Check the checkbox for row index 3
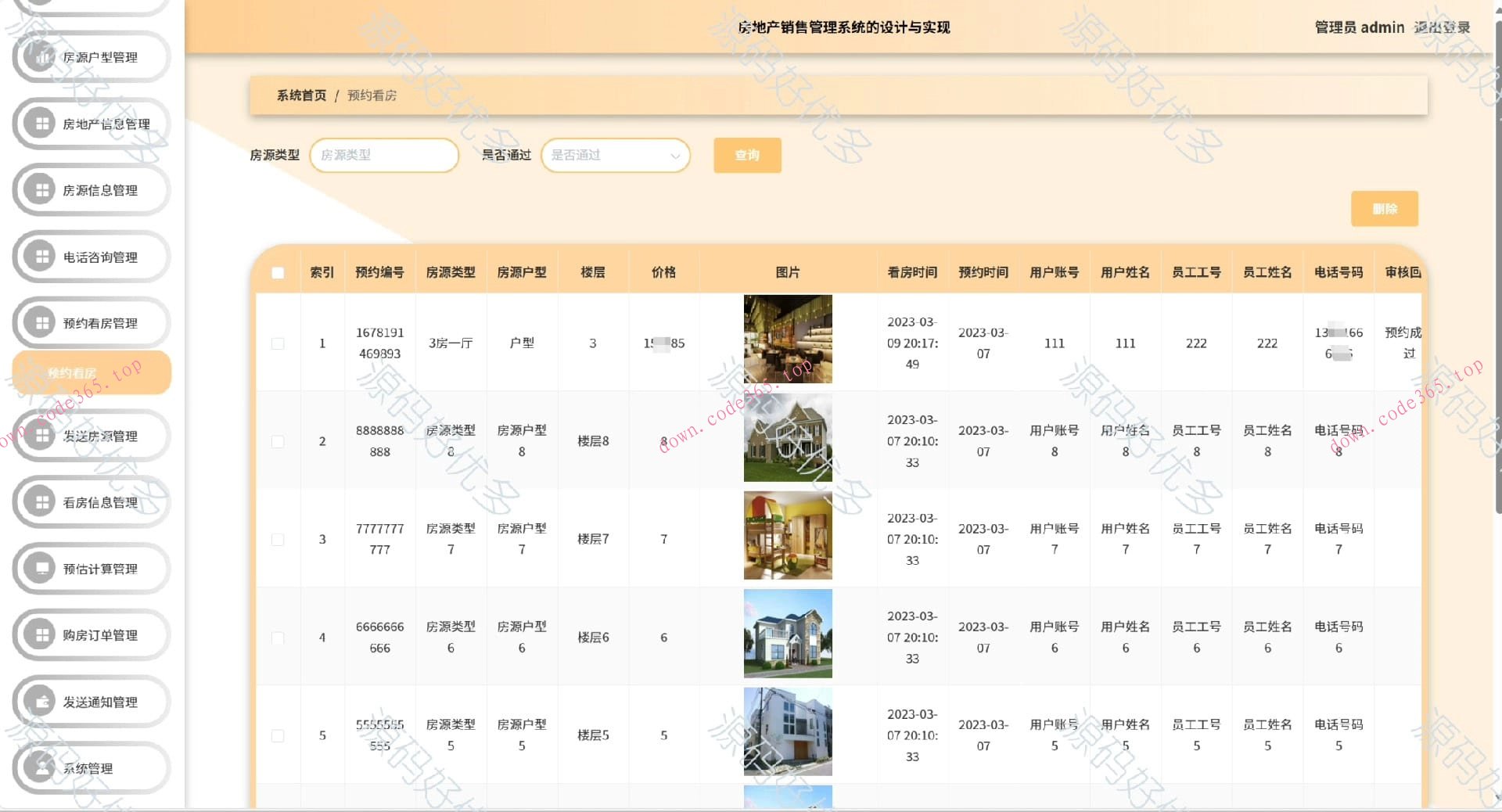Image resolution: width=1502 pixels, height=812 pixels. coord(278,538)
